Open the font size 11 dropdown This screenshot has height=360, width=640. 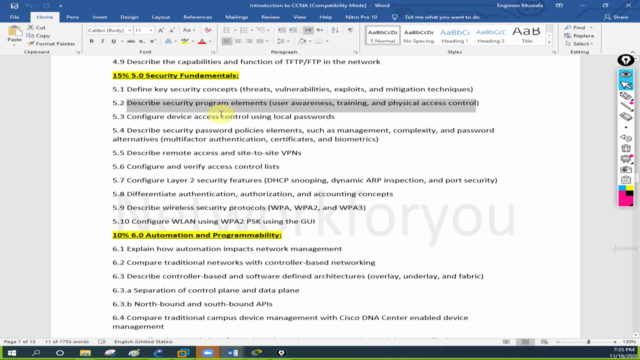point(151,31)
